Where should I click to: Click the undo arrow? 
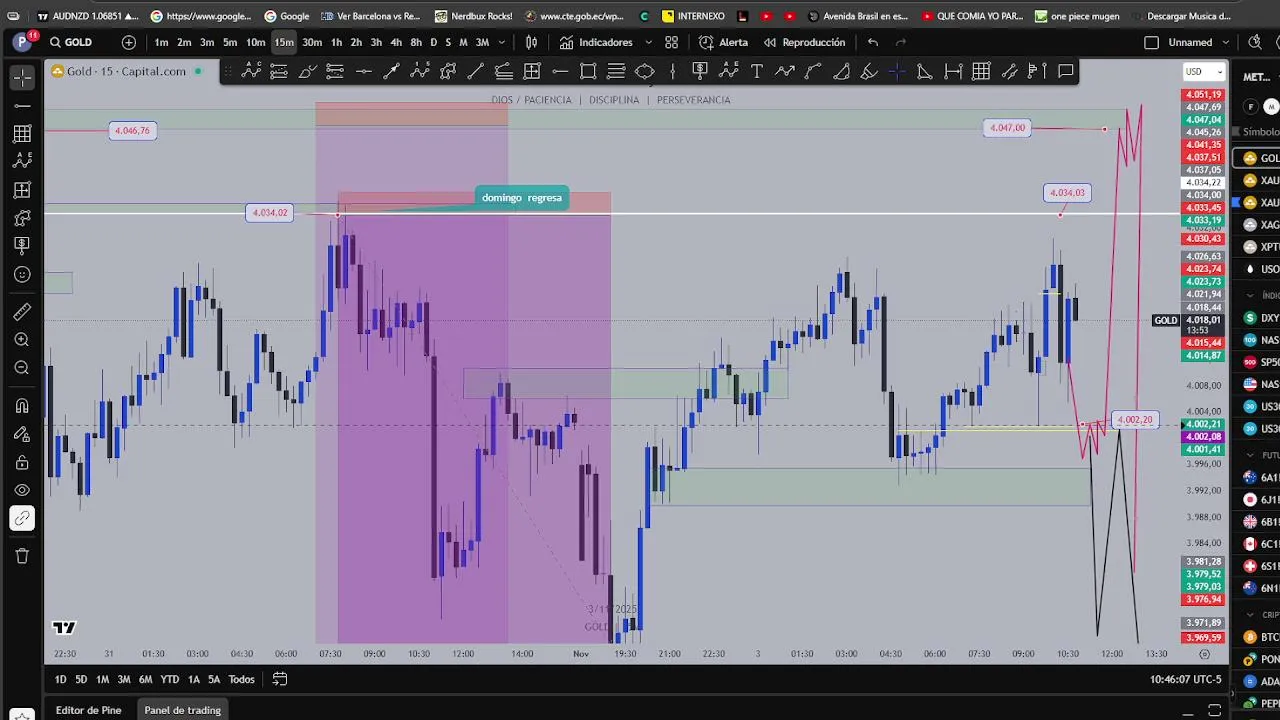pos(873,42)
